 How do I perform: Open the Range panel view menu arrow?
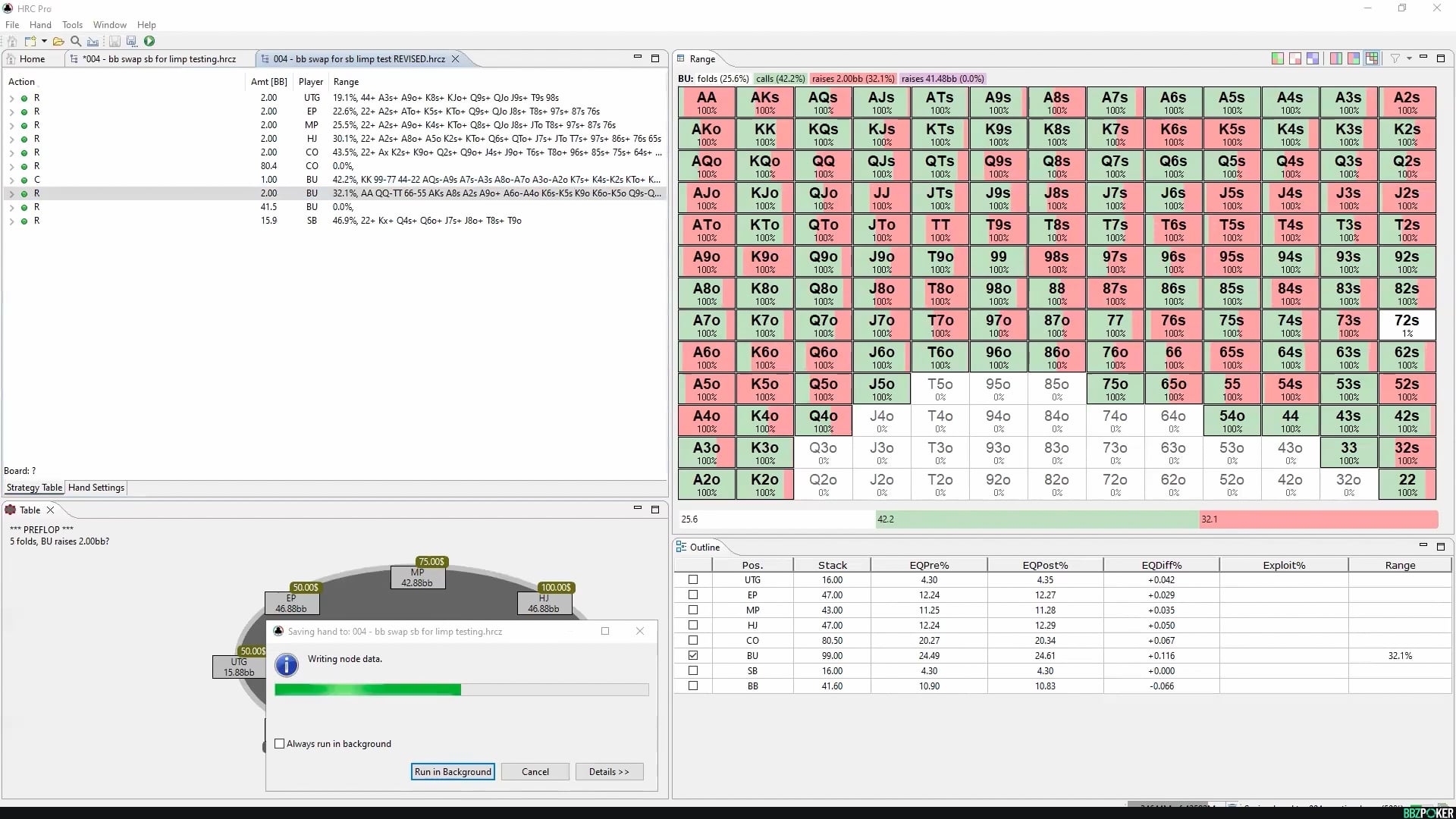1410,58
